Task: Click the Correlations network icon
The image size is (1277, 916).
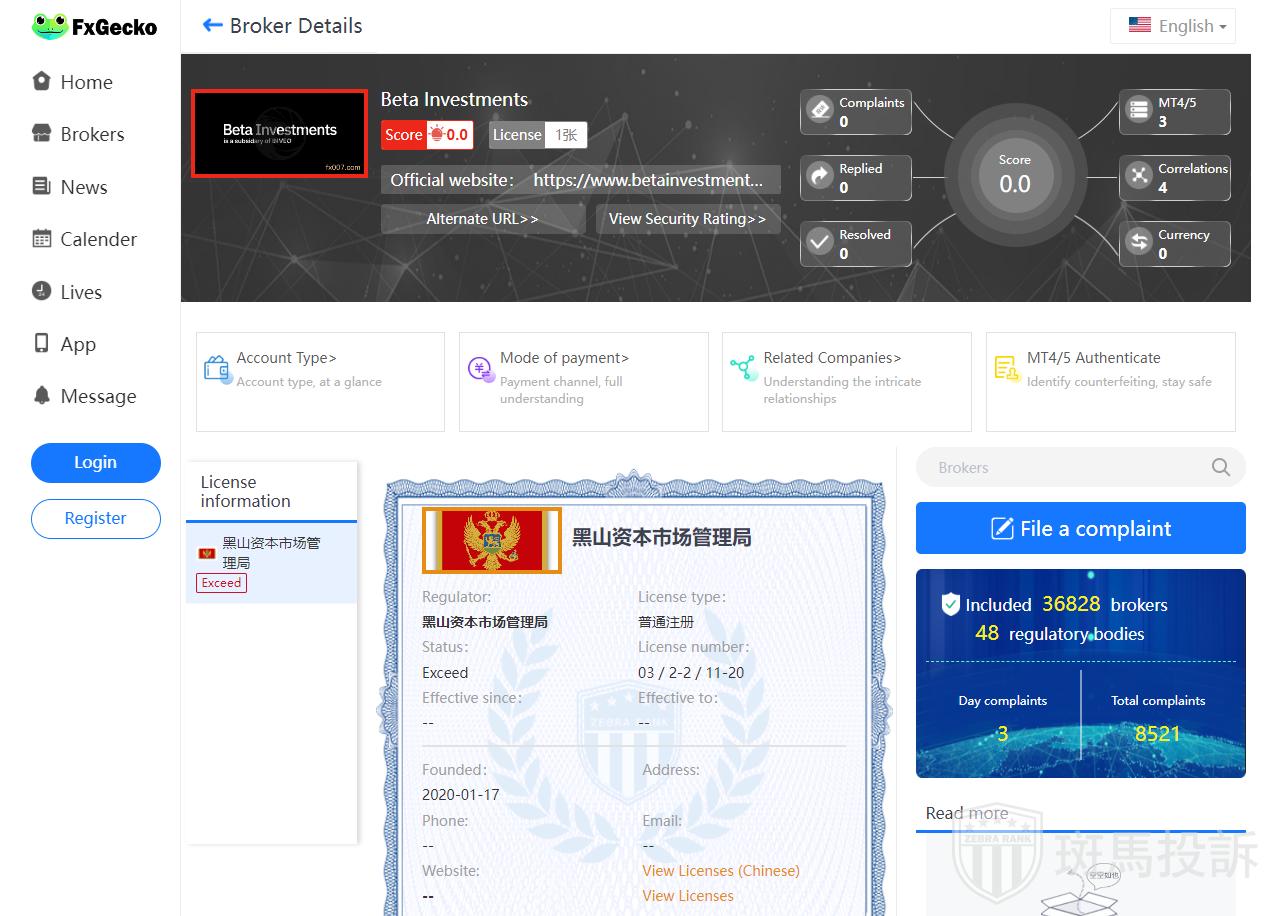Action: pyautogui.click(x=1139, y=177)
